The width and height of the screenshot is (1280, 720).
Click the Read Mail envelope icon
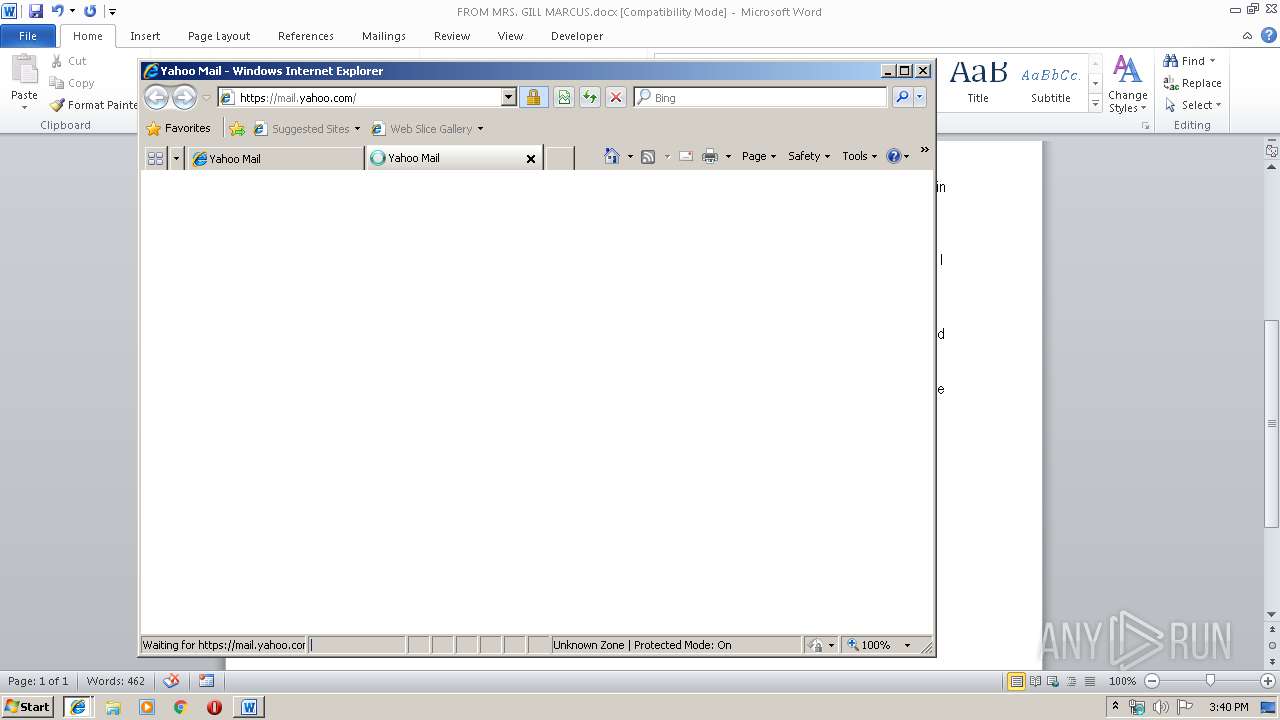click(x=686, y=156)
